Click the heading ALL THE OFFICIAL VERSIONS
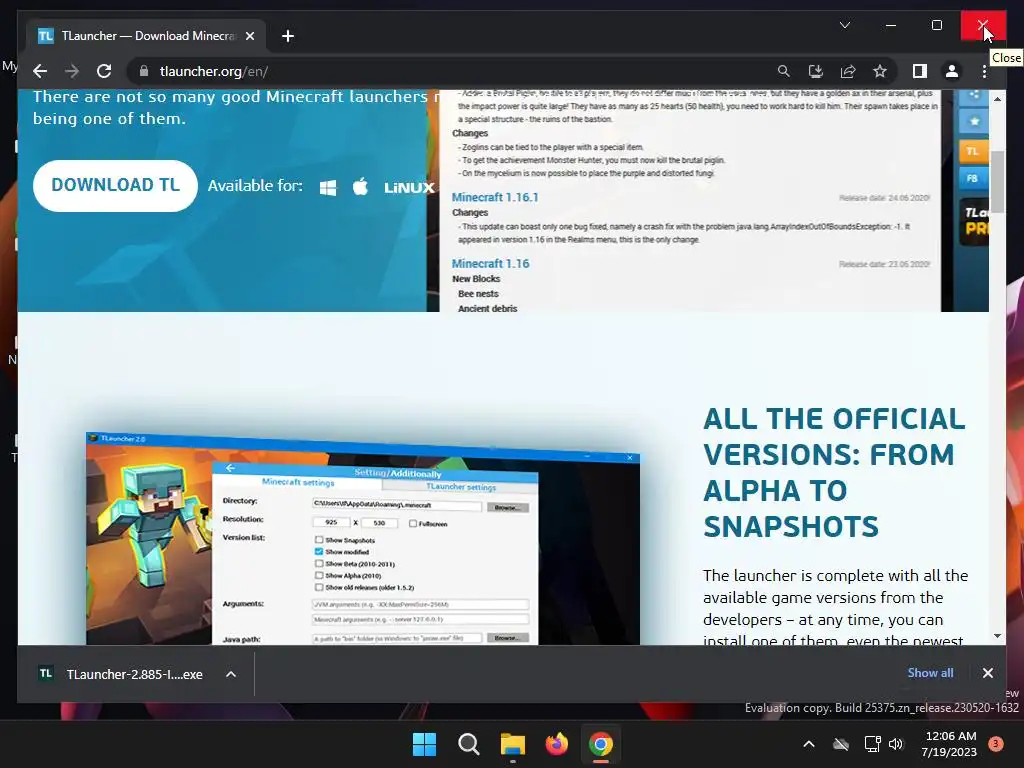 coord(834,472)
